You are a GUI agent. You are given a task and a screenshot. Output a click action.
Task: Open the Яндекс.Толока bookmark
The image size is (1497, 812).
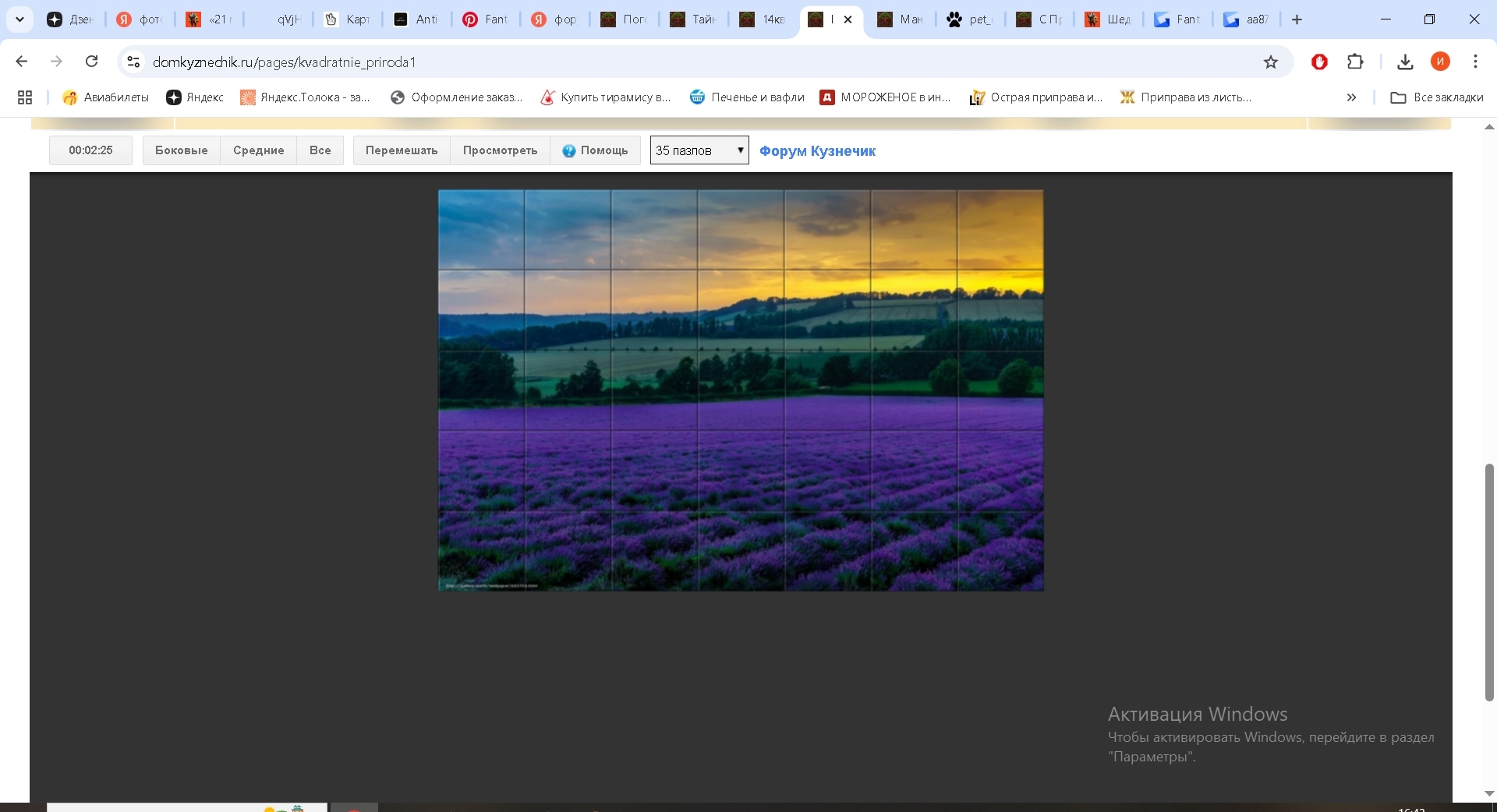(306, 97)
